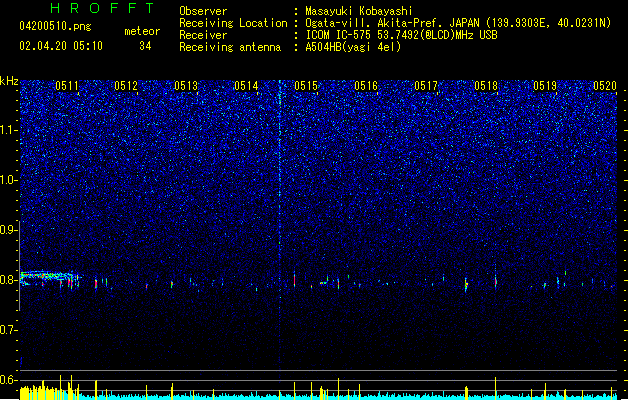Click the 0517 time marker
This screenshot has height=400, width=629.
pyautogui.click(x=426, y=86)
